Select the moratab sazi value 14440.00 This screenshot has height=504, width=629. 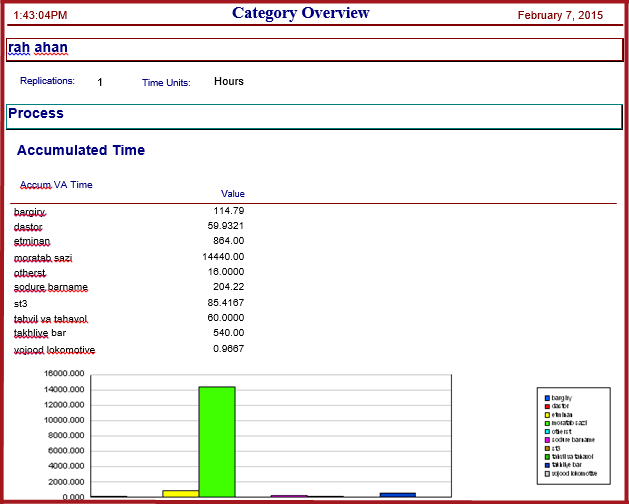click(x=223, y=257)
